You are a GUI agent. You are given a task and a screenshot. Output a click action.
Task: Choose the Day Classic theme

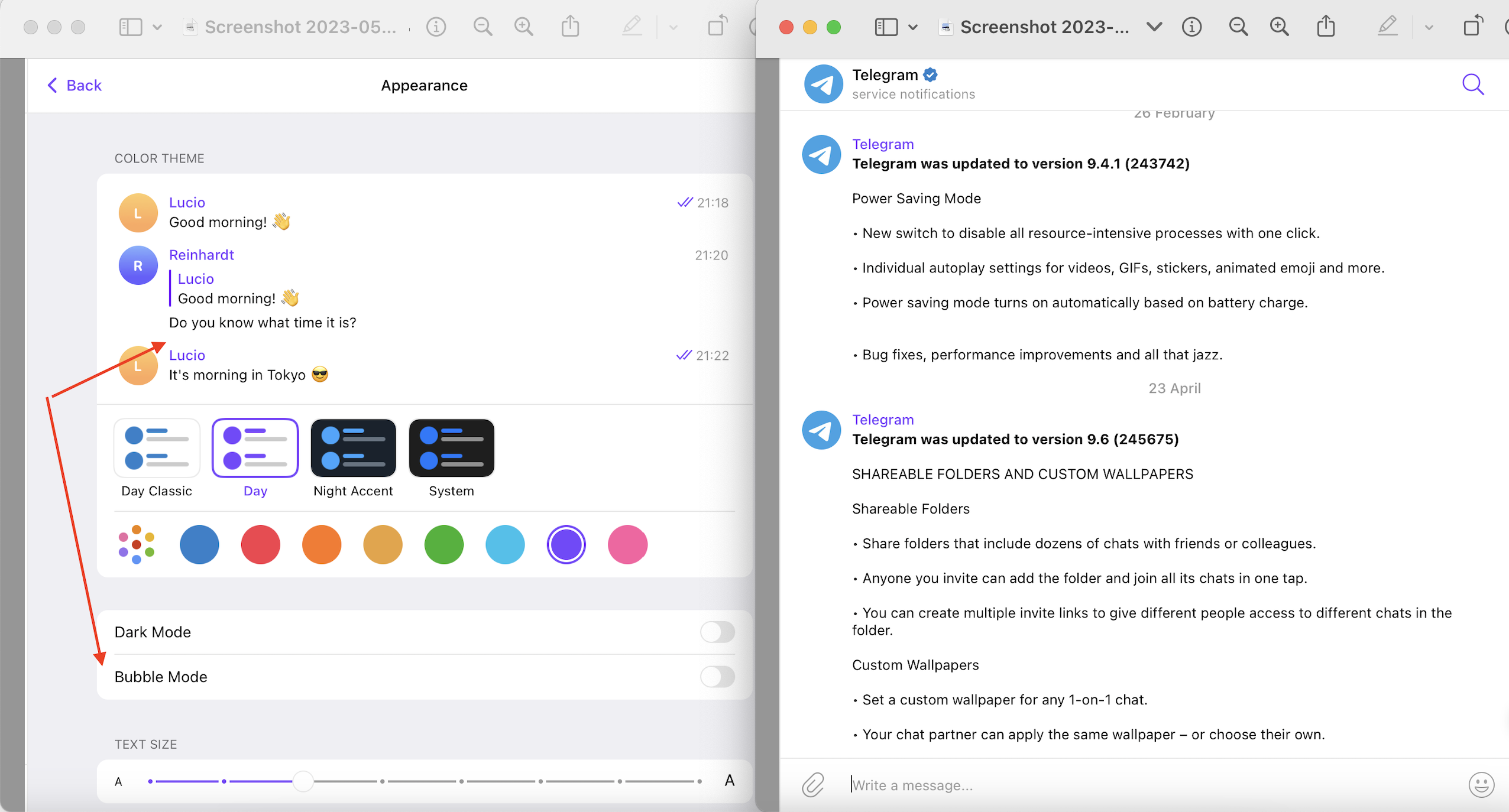[157, 448]
